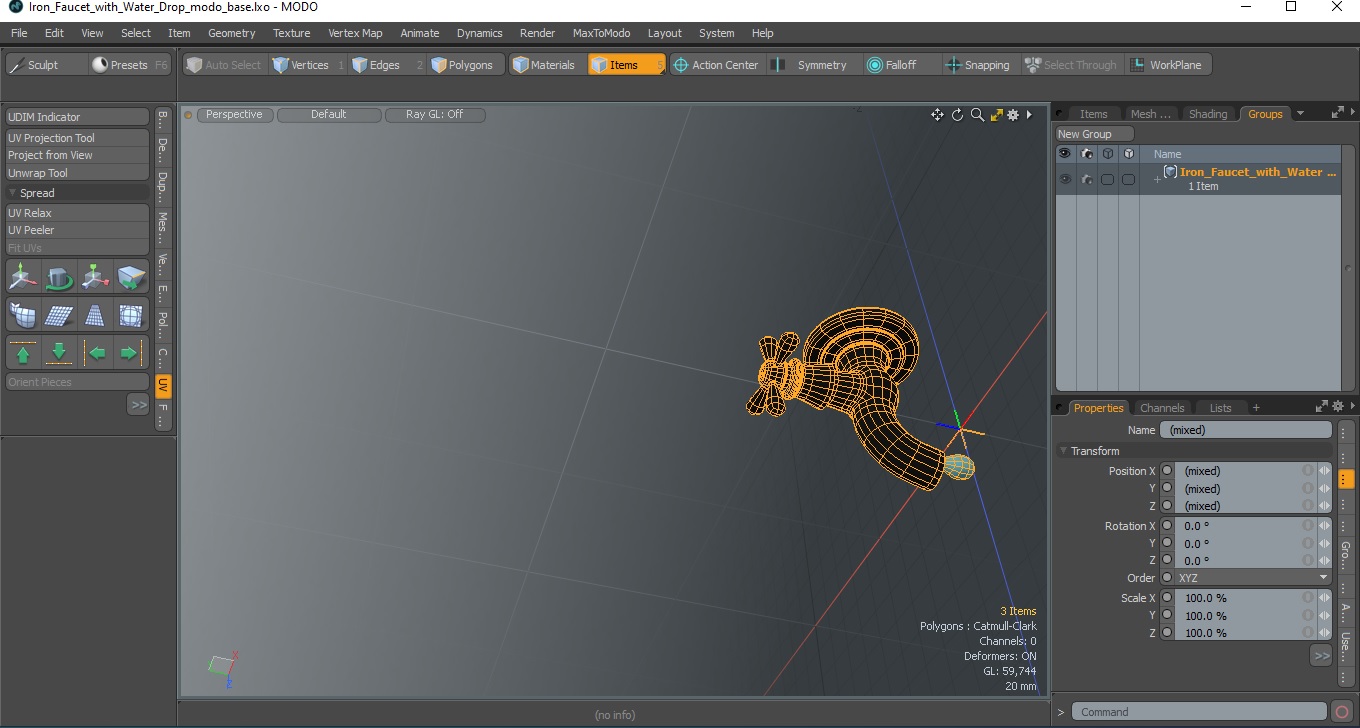1360x728 pixels.
Task: Click the Command input field
Action: coord(1200,712)
